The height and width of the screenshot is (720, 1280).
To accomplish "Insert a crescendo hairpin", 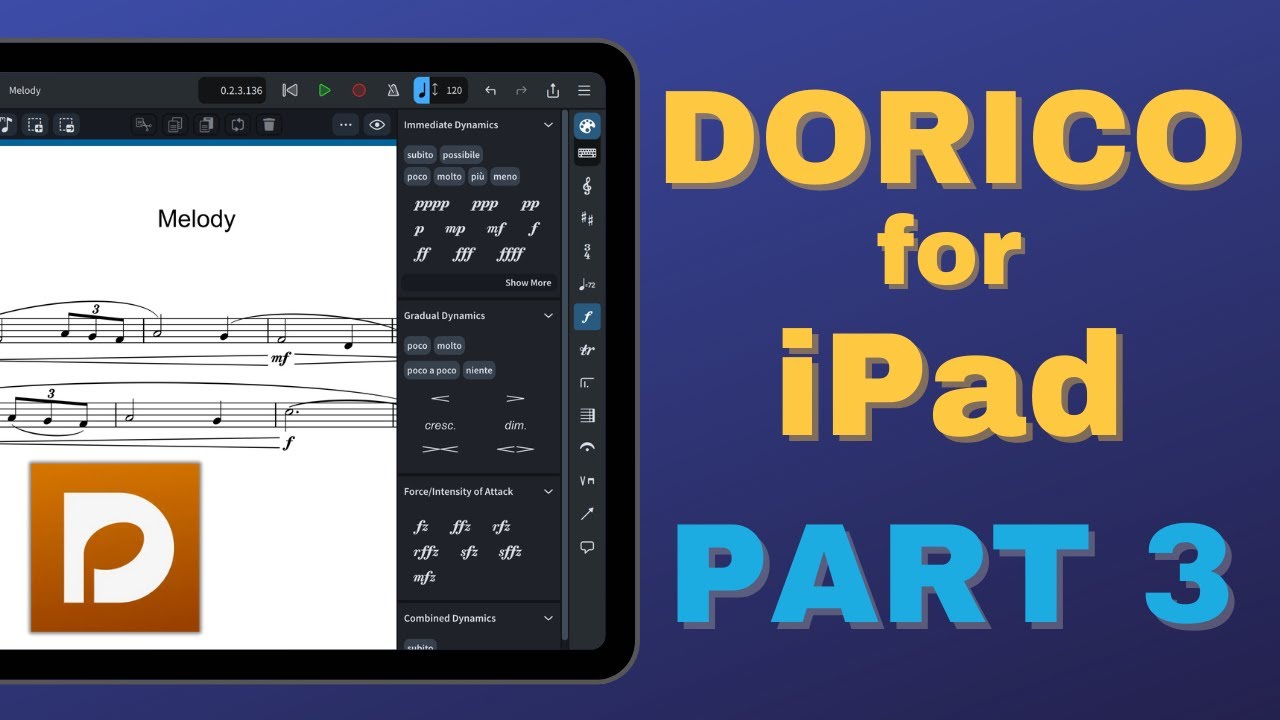I will tap(440, 399).
